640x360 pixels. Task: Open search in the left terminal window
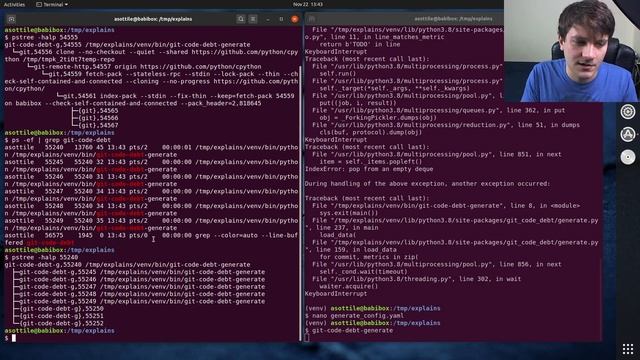pyautogui.click(x=241, y=19)
